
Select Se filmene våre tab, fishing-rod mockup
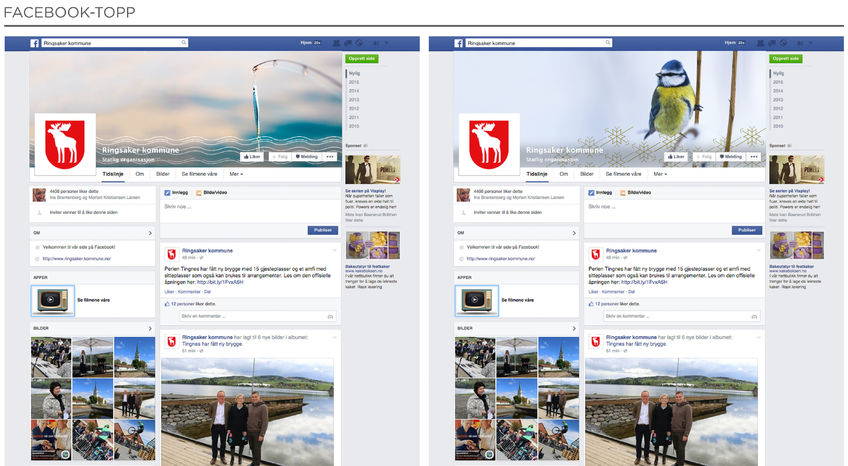pos(200,174)
